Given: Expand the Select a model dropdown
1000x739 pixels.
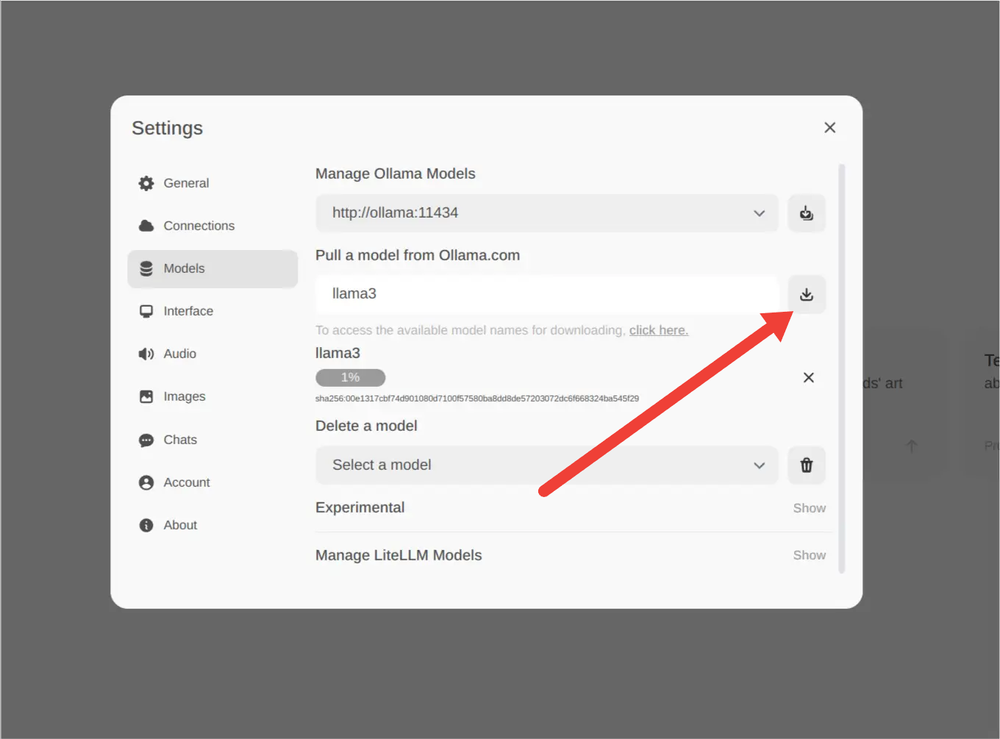Looking at the screenshot, I should (x=546, y=465).
